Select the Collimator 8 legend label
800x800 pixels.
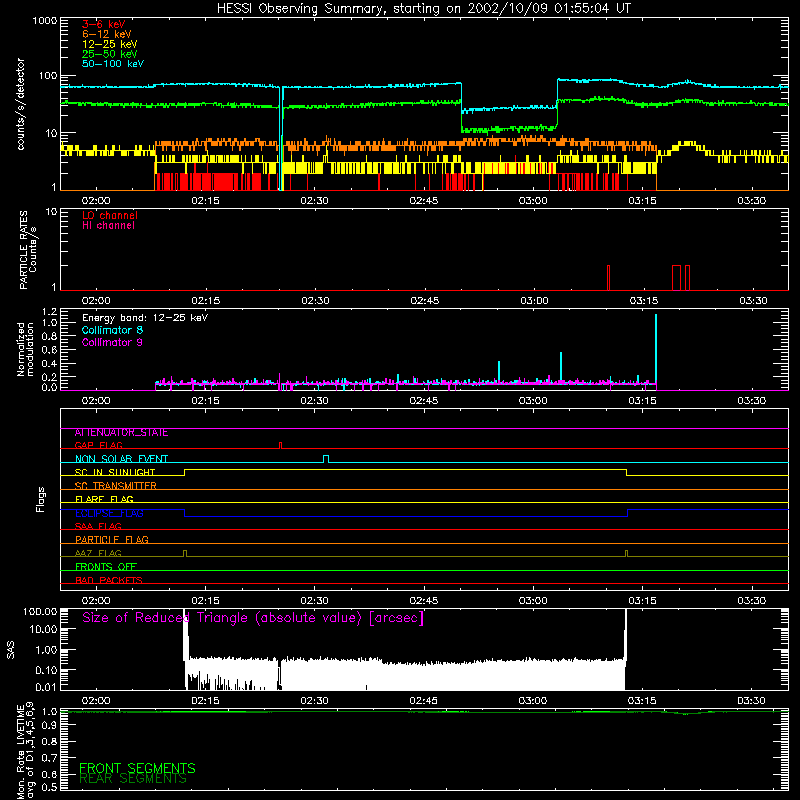pyautogui.click(x=112, y=330)
